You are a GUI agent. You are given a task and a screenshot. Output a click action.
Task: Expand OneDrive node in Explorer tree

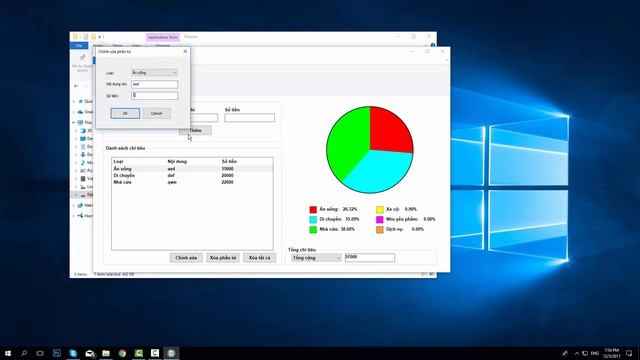pyautogui.click(x=74, y=112)
